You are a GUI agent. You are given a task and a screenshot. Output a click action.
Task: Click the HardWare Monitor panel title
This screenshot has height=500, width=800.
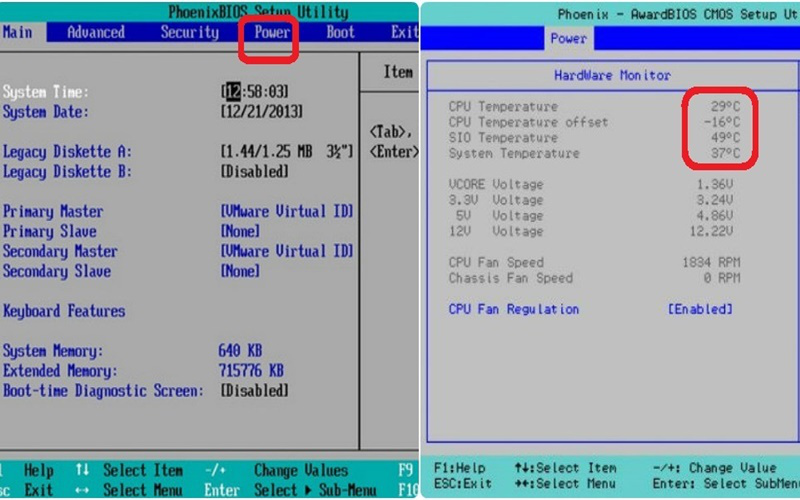click(x=612, y=75)
